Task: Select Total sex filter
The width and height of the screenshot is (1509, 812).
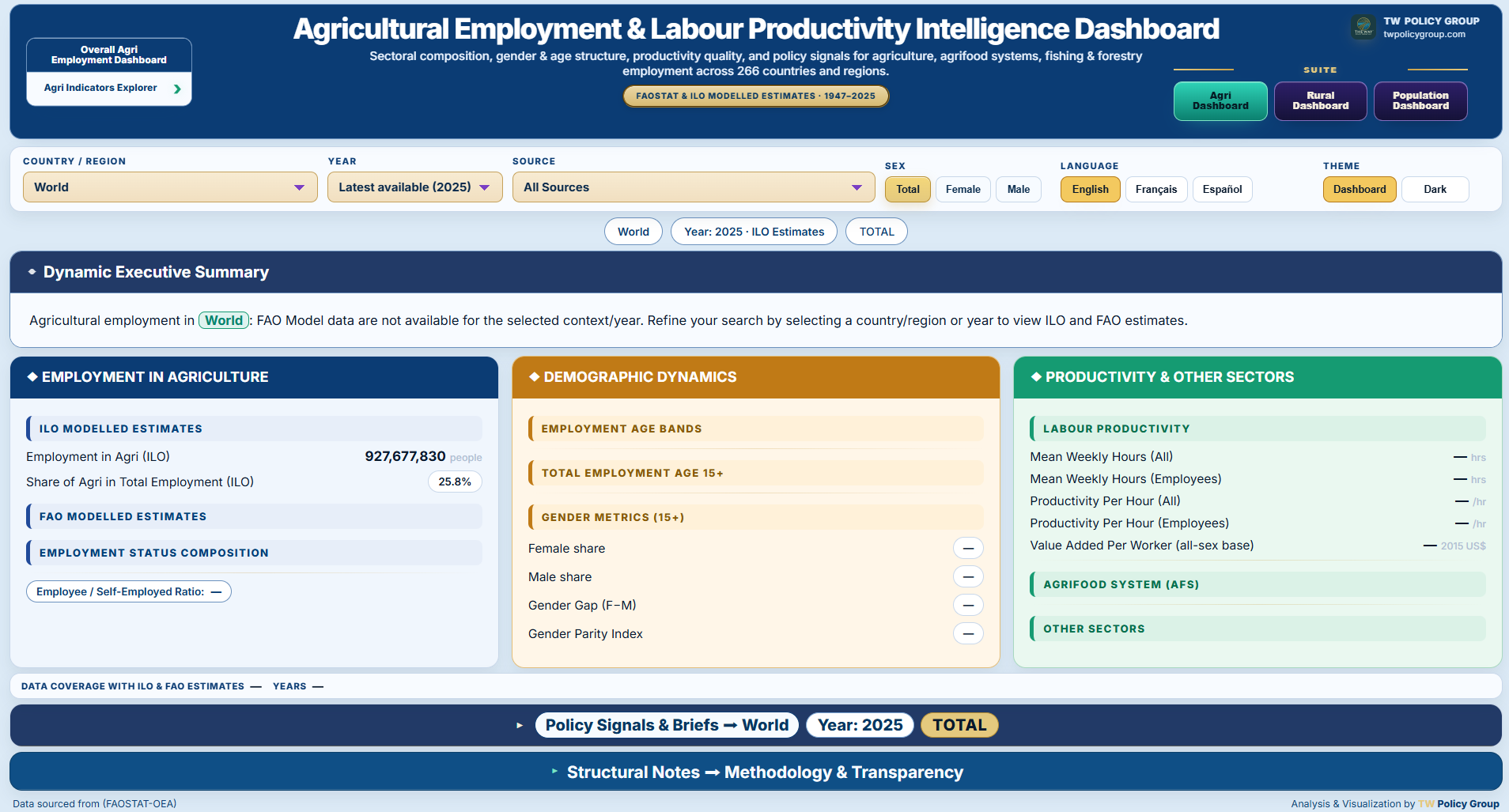Action: tap(908, 189)
